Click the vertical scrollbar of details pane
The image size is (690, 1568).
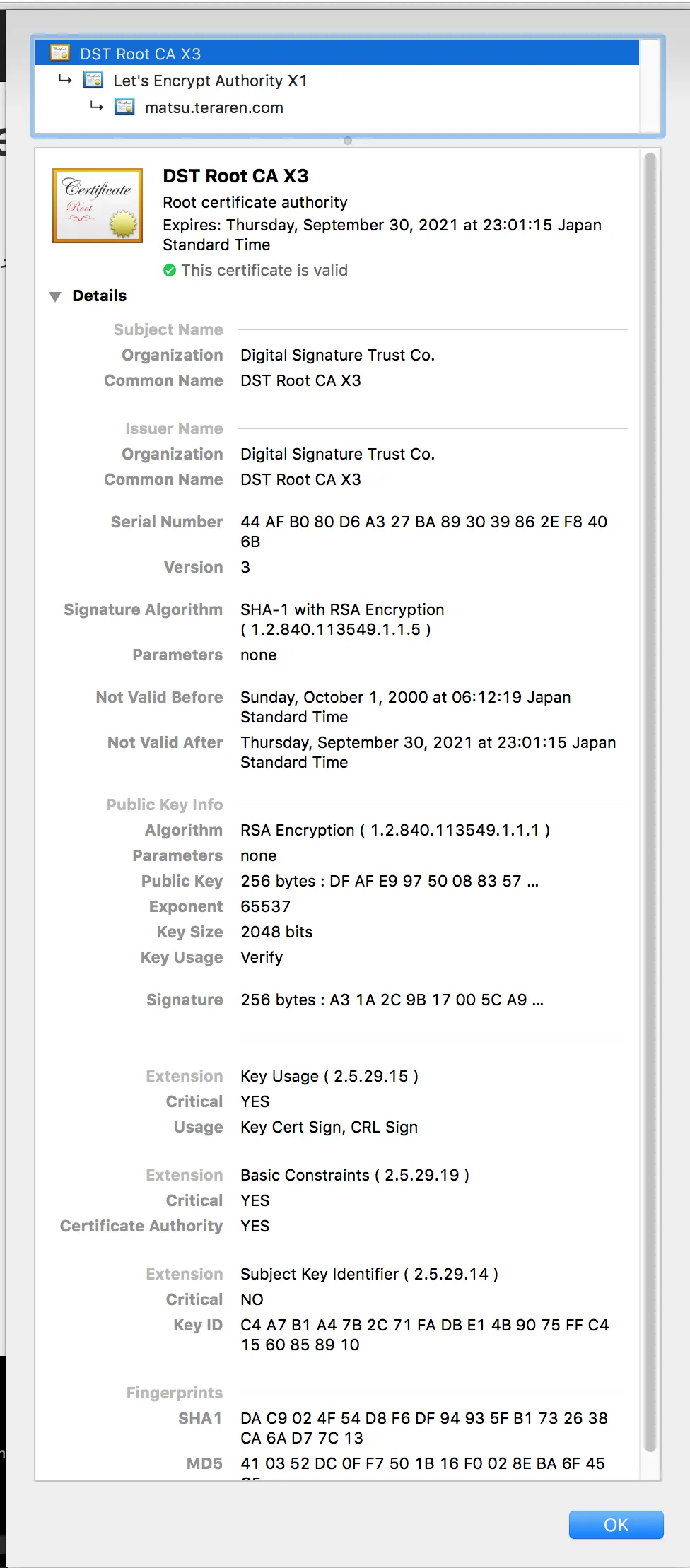tap(650, 802)
